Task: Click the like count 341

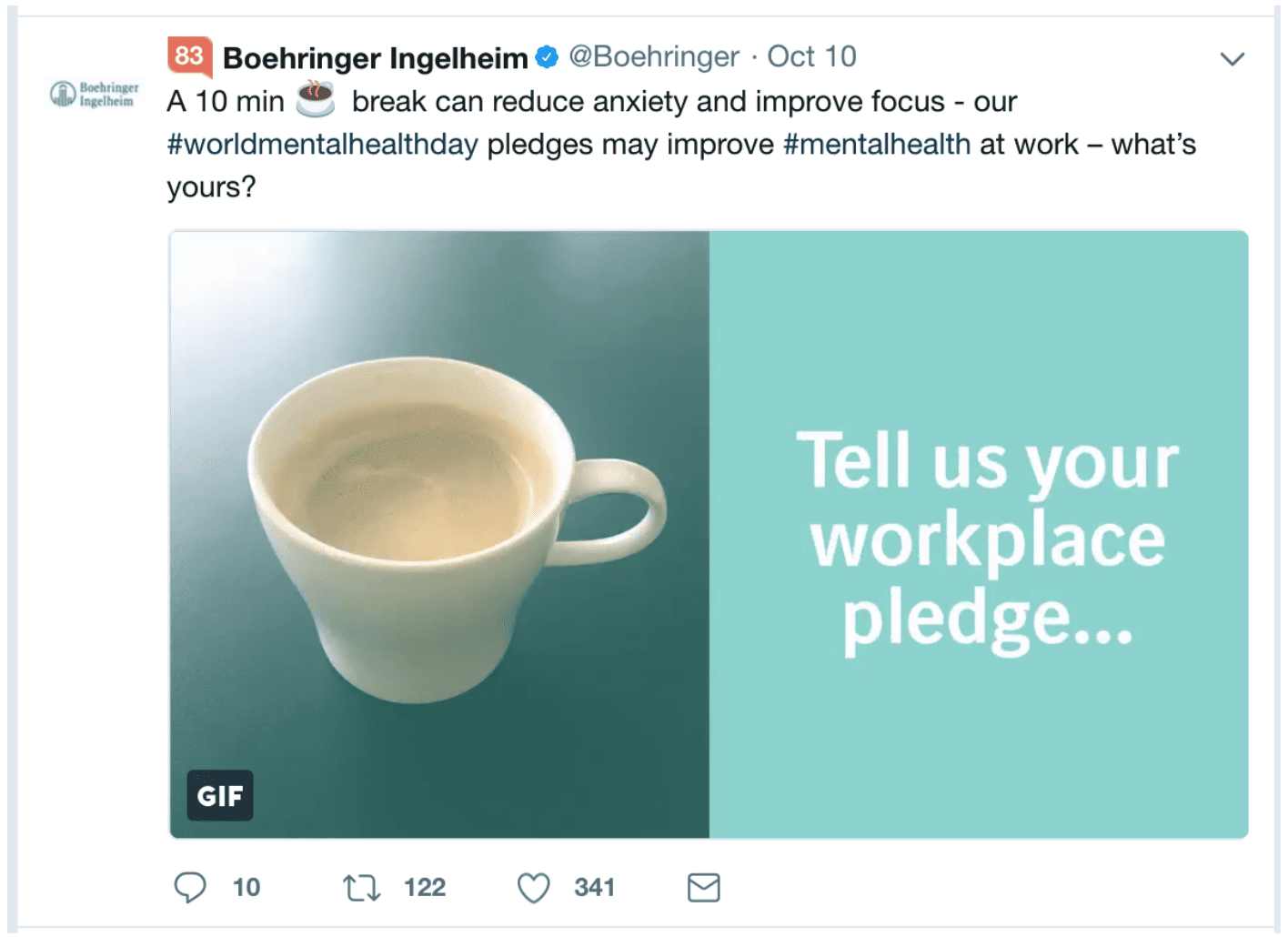Action: (594, 887)
